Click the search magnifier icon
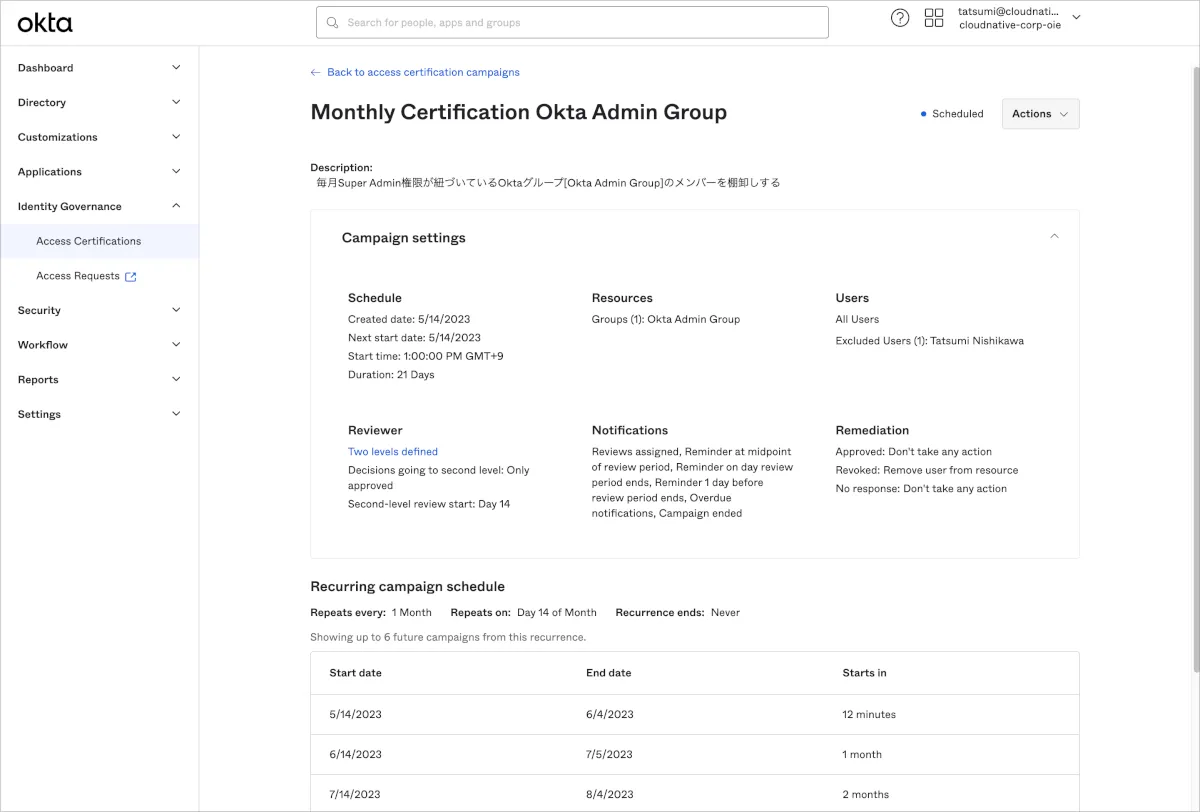 [333, 23]
